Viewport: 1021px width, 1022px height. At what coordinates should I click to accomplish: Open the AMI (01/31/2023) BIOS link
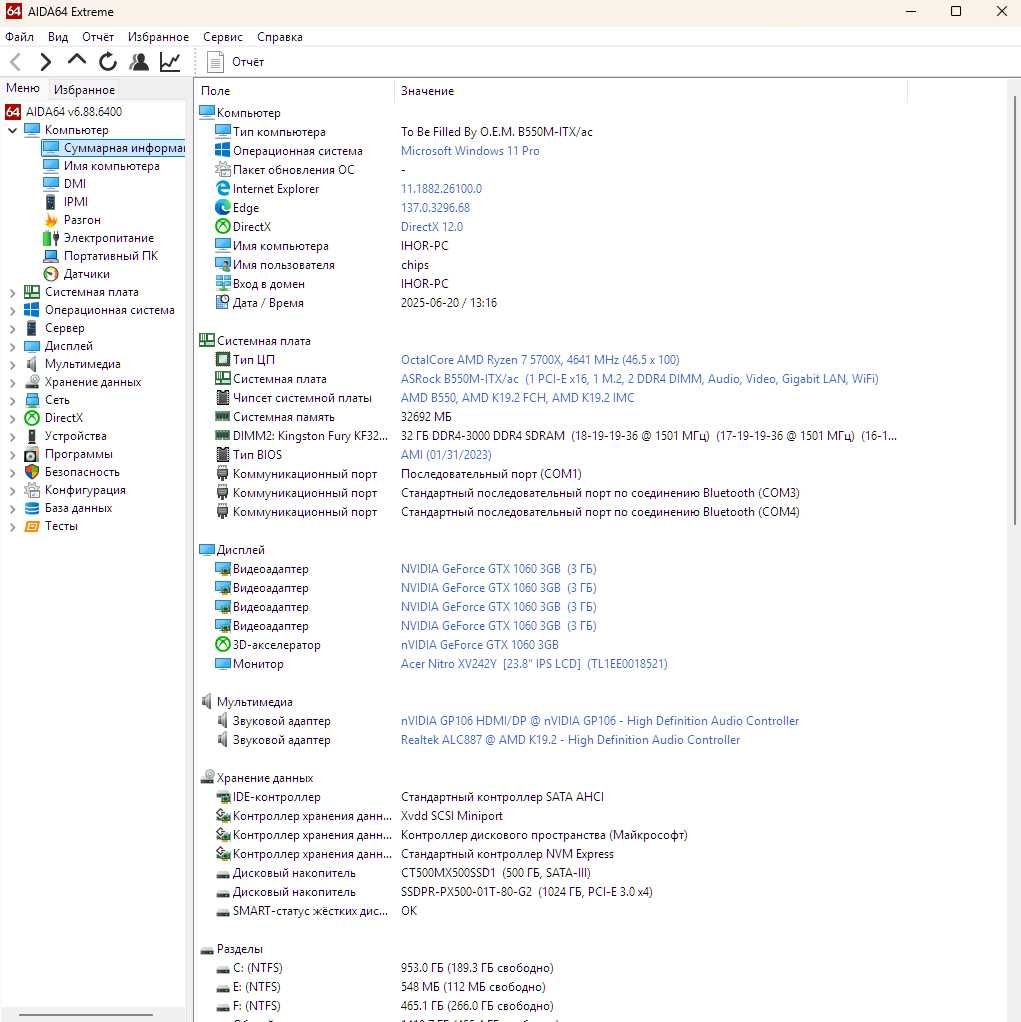click(446, 455)
